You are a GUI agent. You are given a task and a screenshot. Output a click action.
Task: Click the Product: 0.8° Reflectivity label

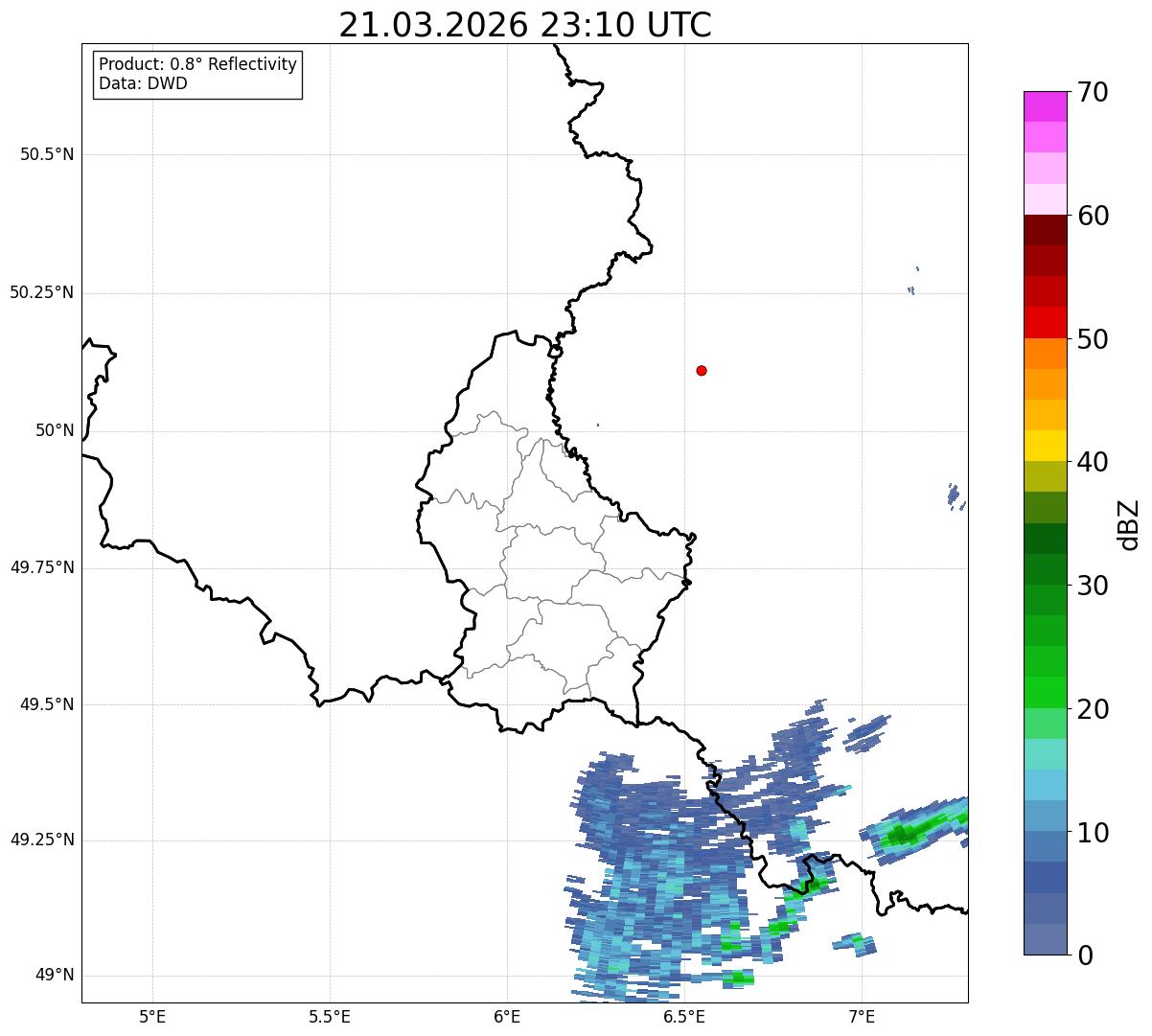click(198, 64)
